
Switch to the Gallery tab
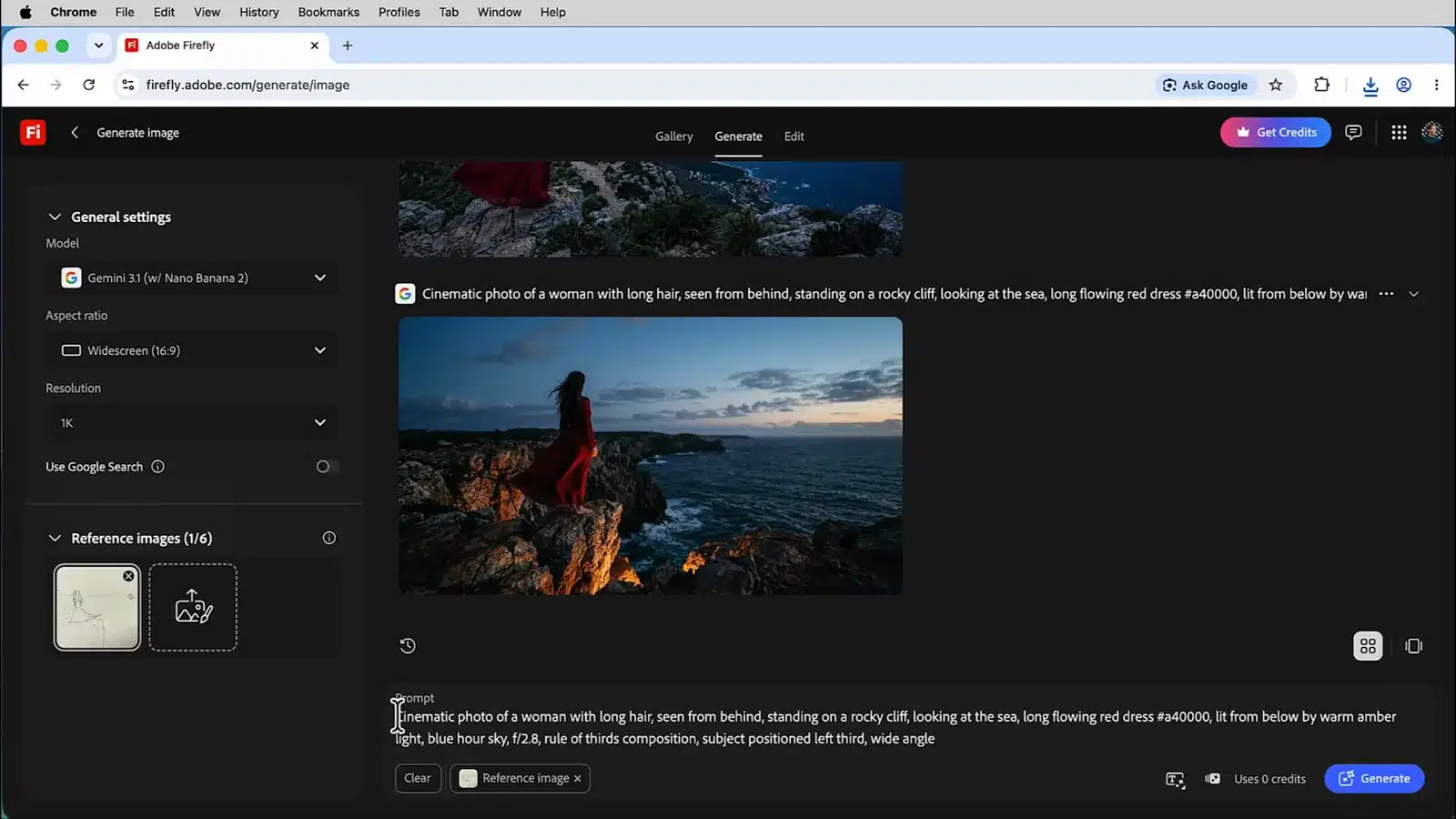pos(673,136)
